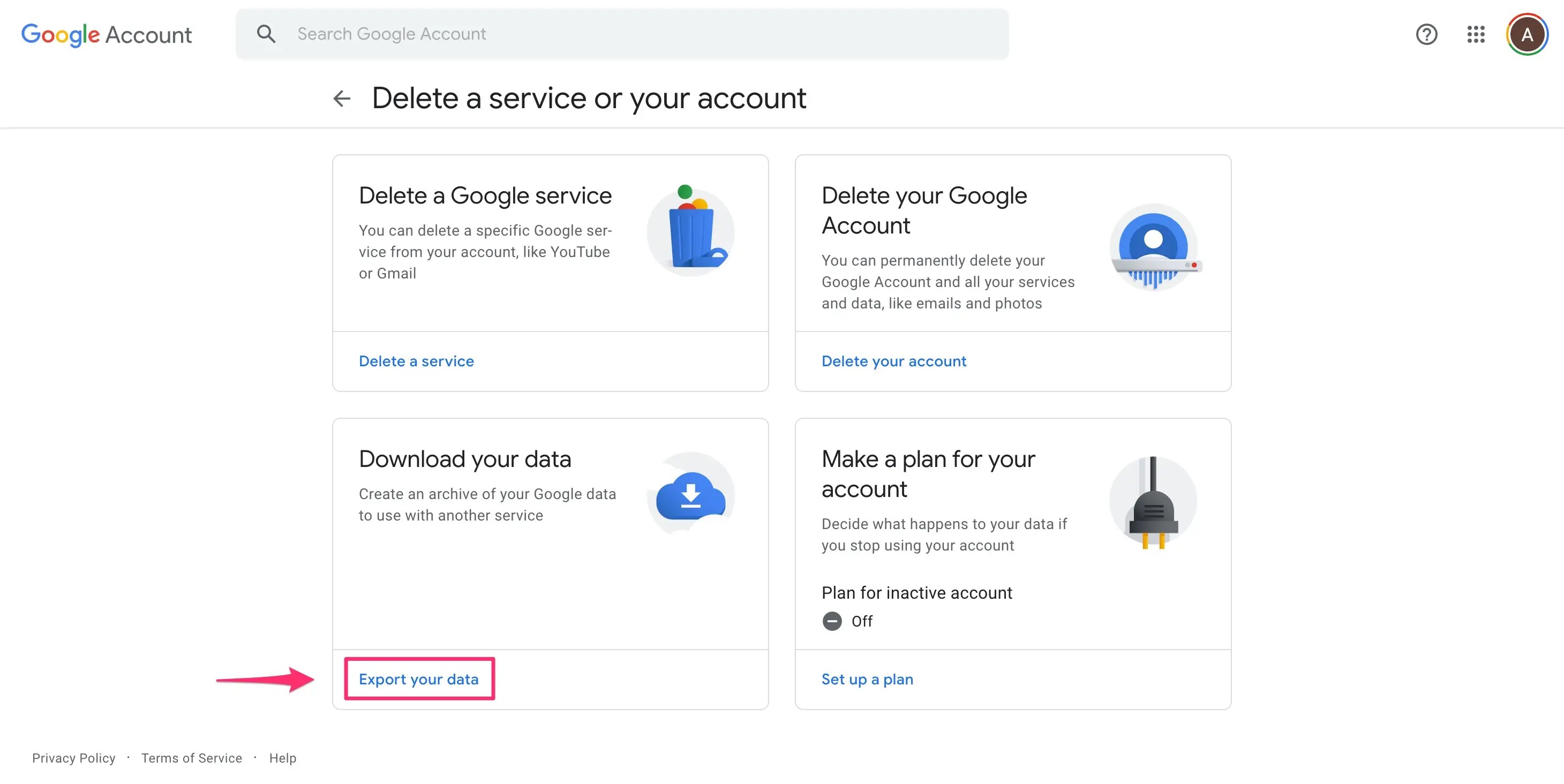
Task: Click the account shredder illustration
Action: click(x=1154, y=247)
